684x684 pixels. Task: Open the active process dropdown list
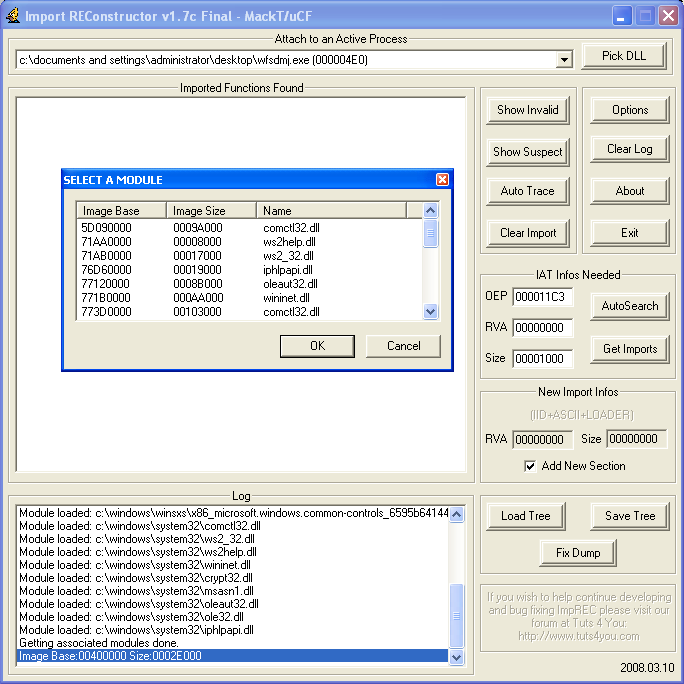[x=564, y=61]
